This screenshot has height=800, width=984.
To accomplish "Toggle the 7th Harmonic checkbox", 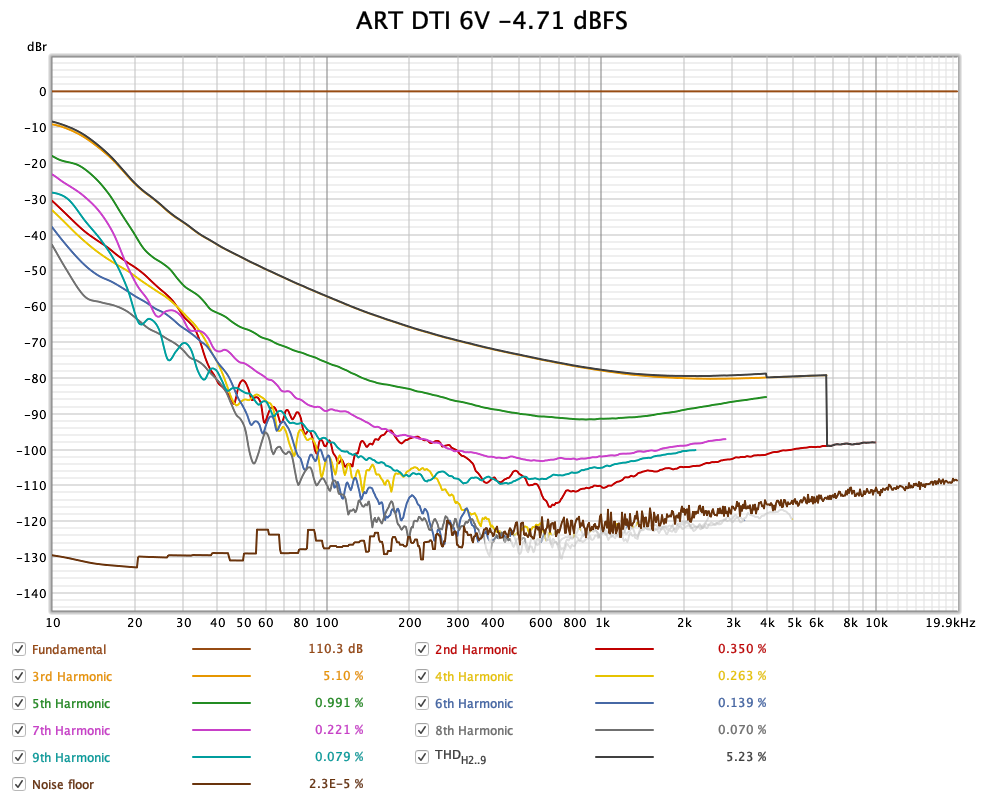I will (x=19, y=730).
